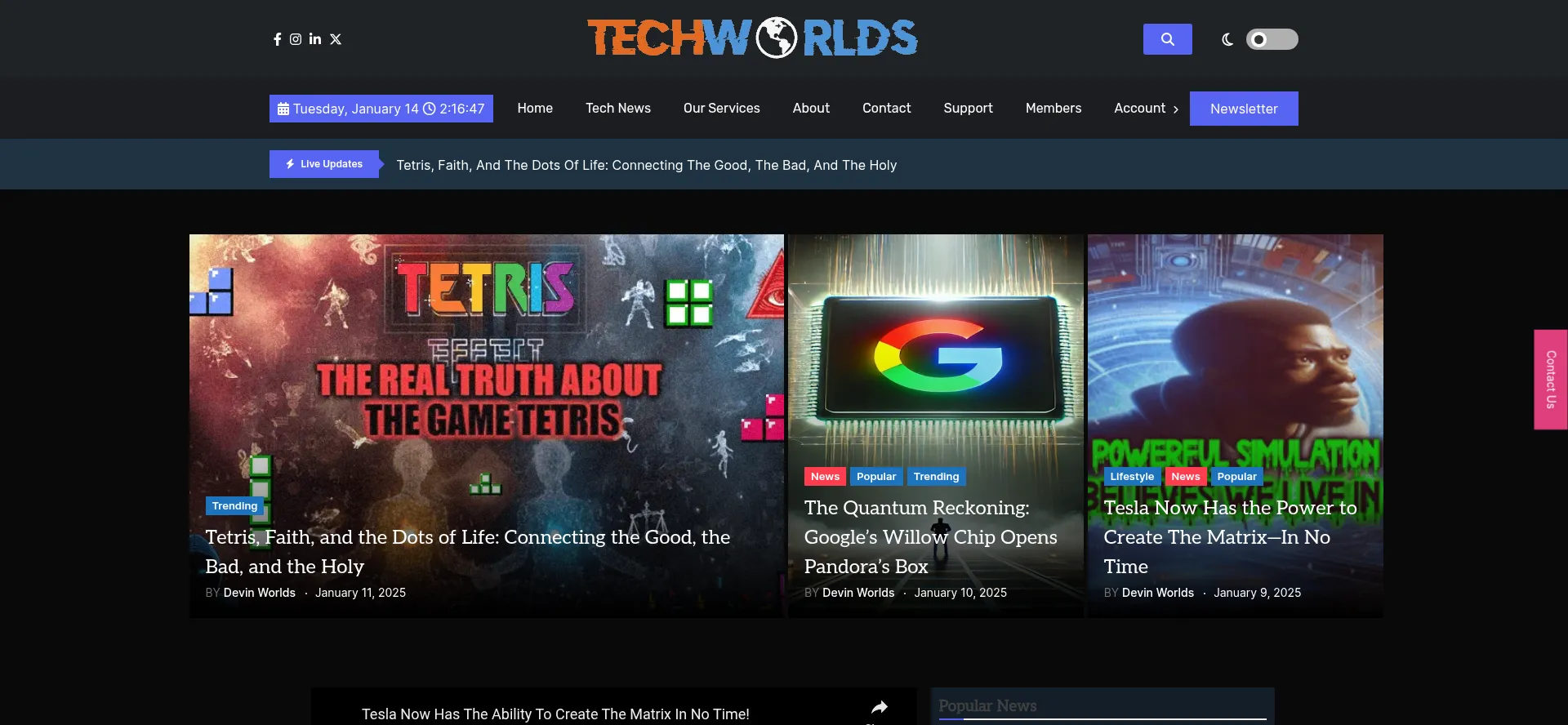This screenshot has height=725, width=1568.
Task: Open the About menu item
Action: point(811,108)
